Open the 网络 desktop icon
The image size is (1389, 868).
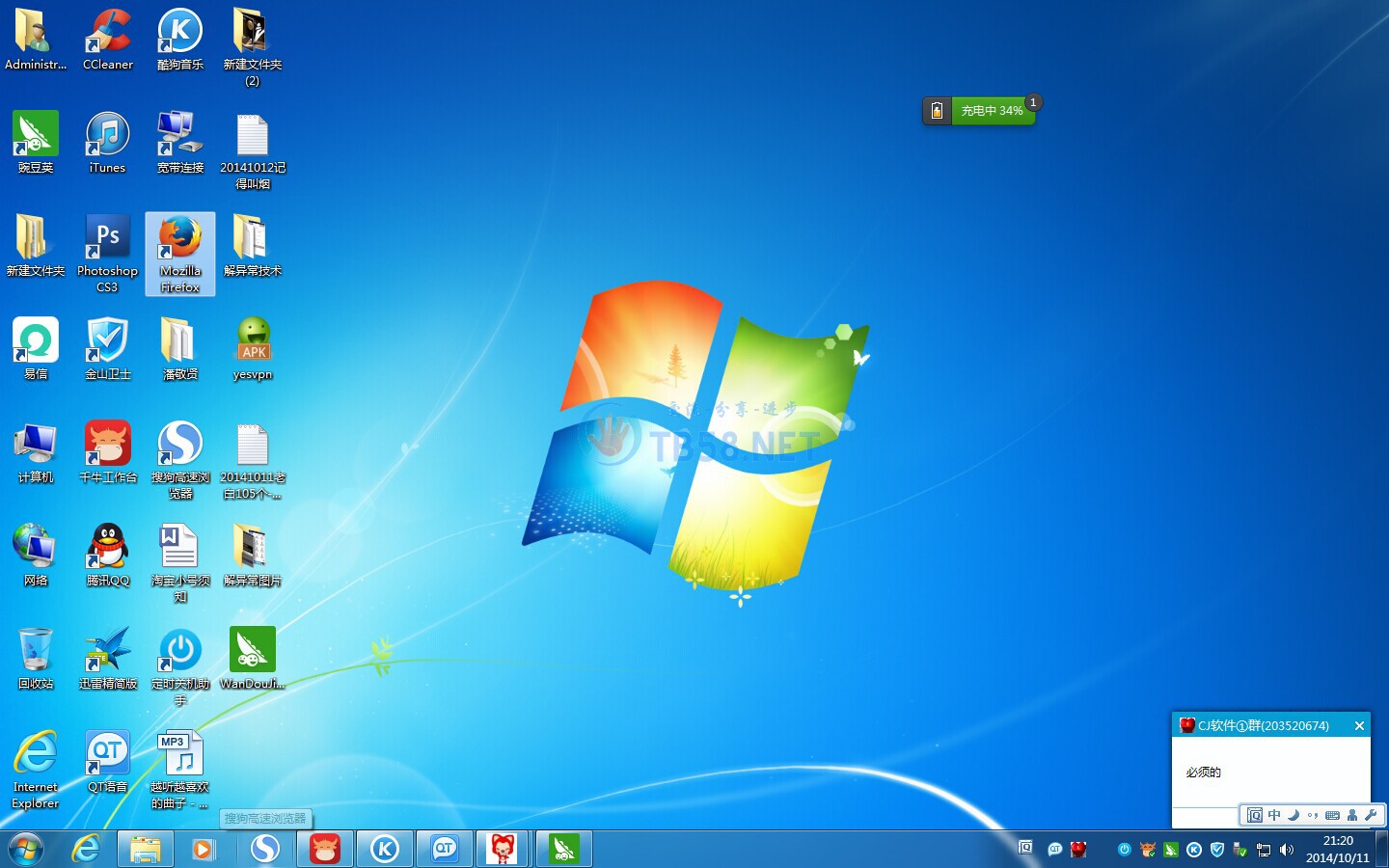36,555
